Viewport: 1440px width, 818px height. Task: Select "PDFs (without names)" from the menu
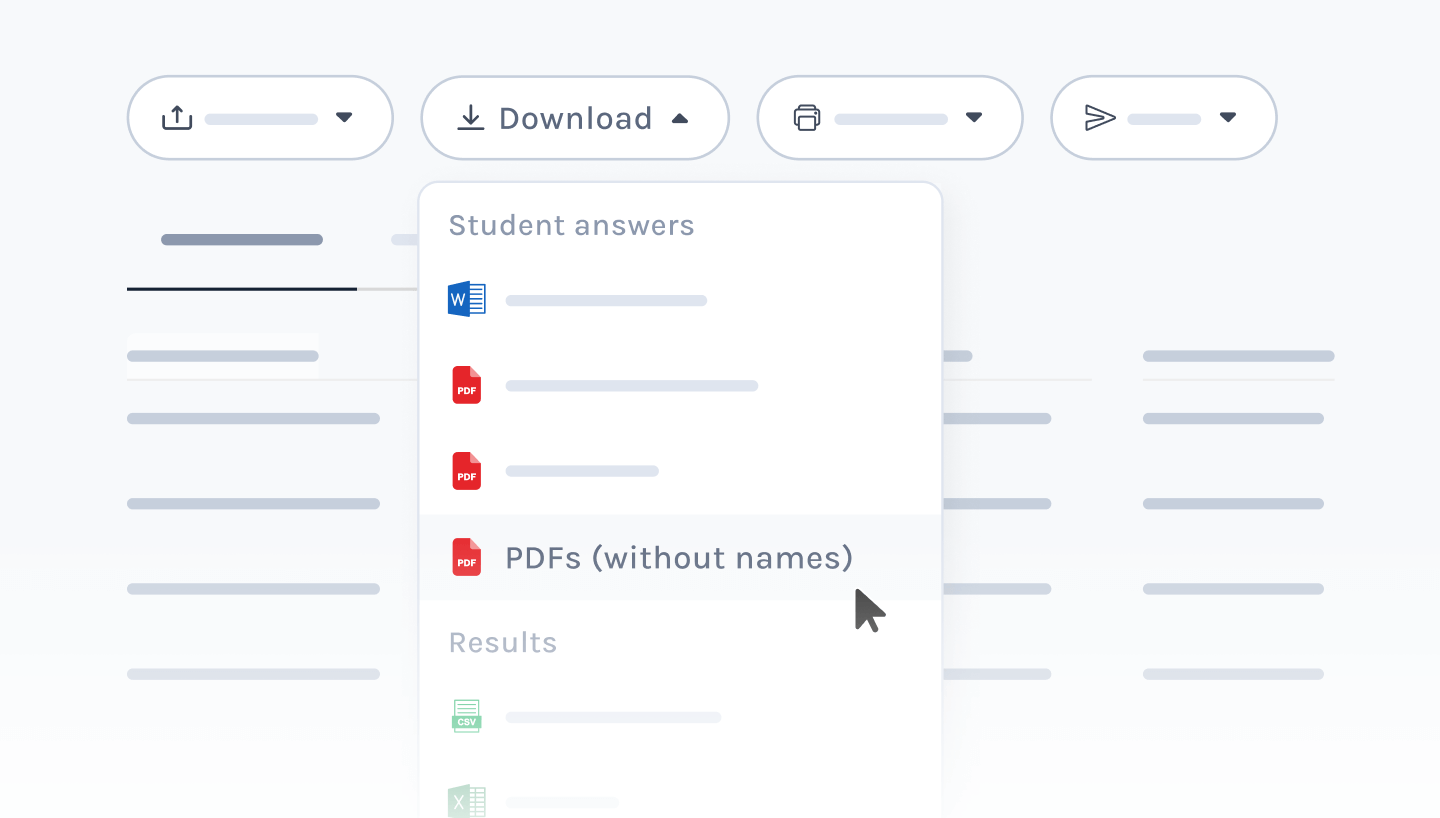click(x=679, y=557)
